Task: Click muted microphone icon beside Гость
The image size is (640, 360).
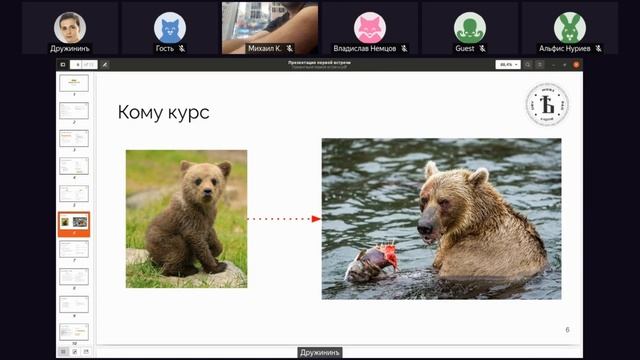Action: pos(182,49)
